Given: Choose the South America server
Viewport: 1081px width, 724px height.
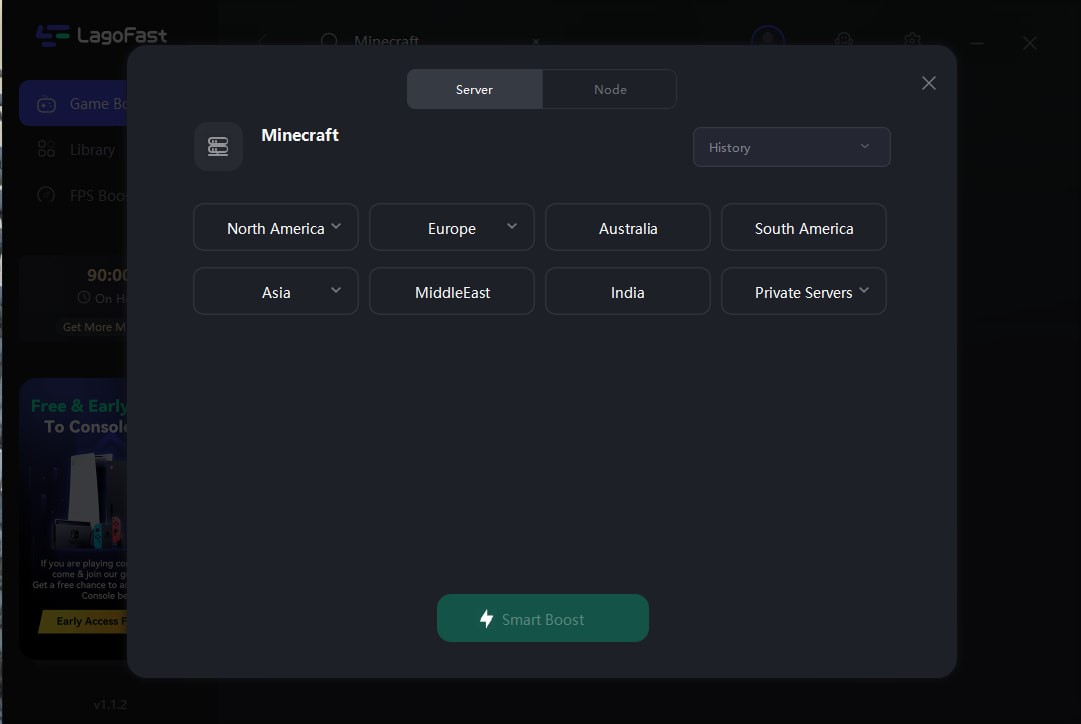Looking at the screenshot, I should pos(804,228).
